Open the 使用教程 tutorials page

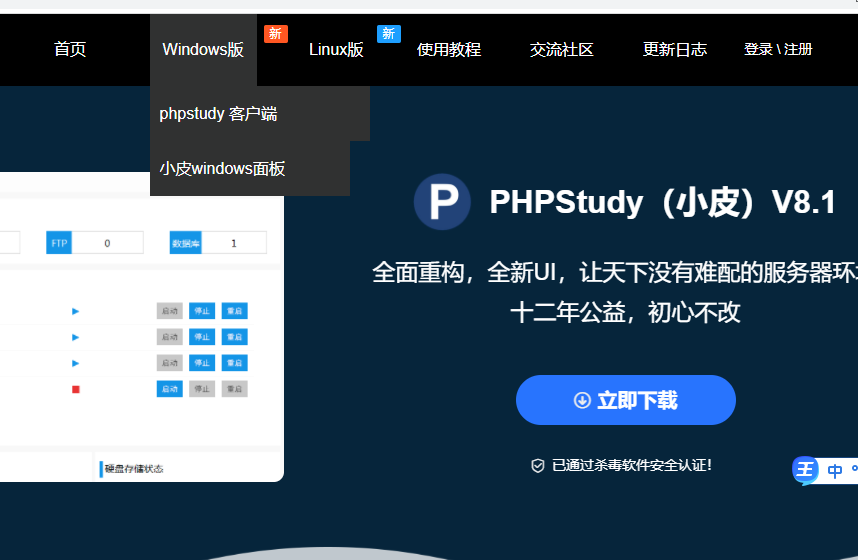point(449,50)
